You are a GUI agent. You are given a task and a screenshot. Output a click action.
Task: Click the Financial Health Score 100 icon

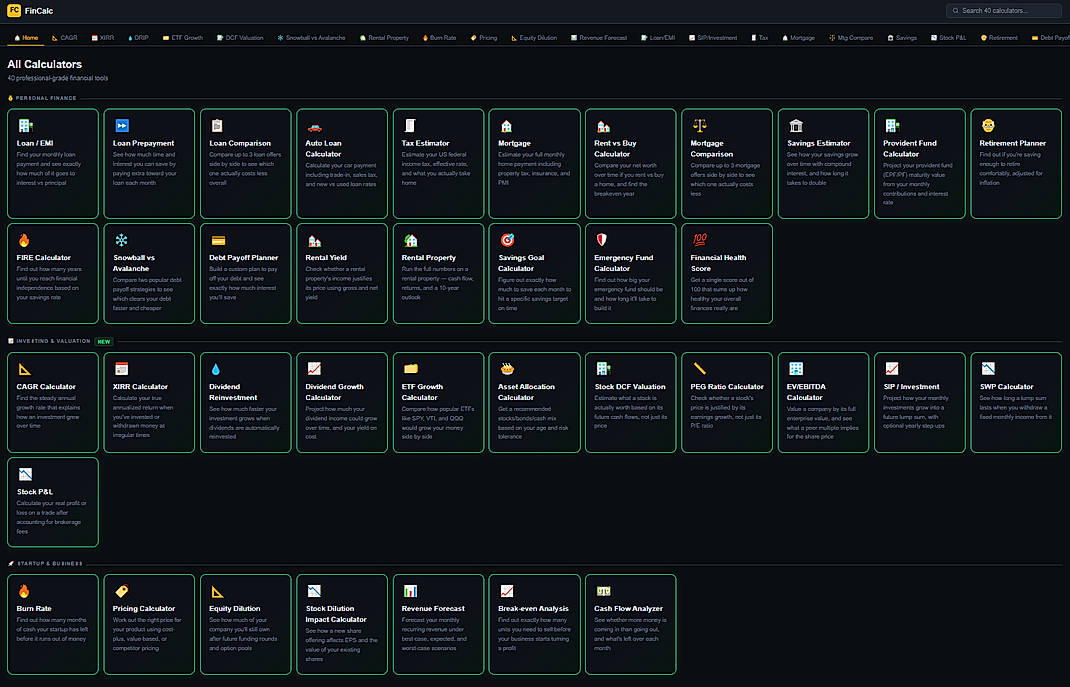(699, 239)
